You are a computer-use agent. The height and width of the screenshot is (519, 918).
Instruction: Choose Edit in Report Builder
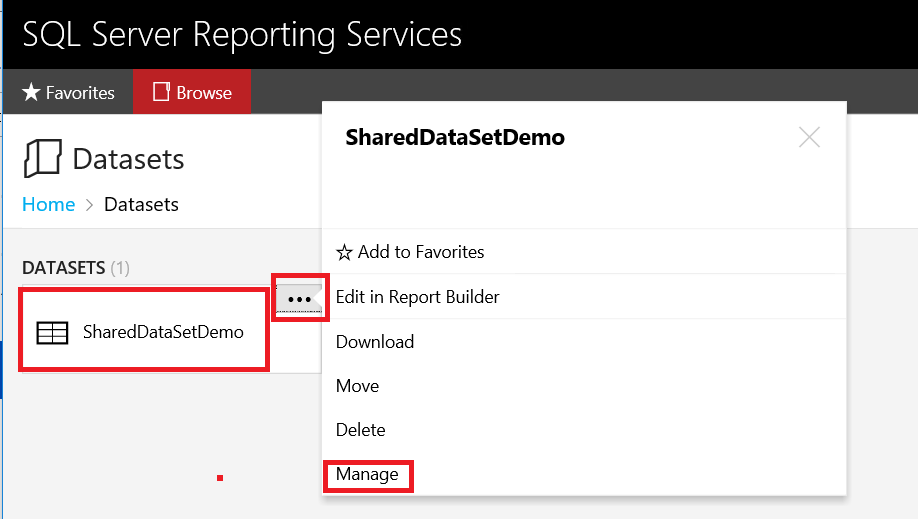pyautogui.click(x=417, y=297)
